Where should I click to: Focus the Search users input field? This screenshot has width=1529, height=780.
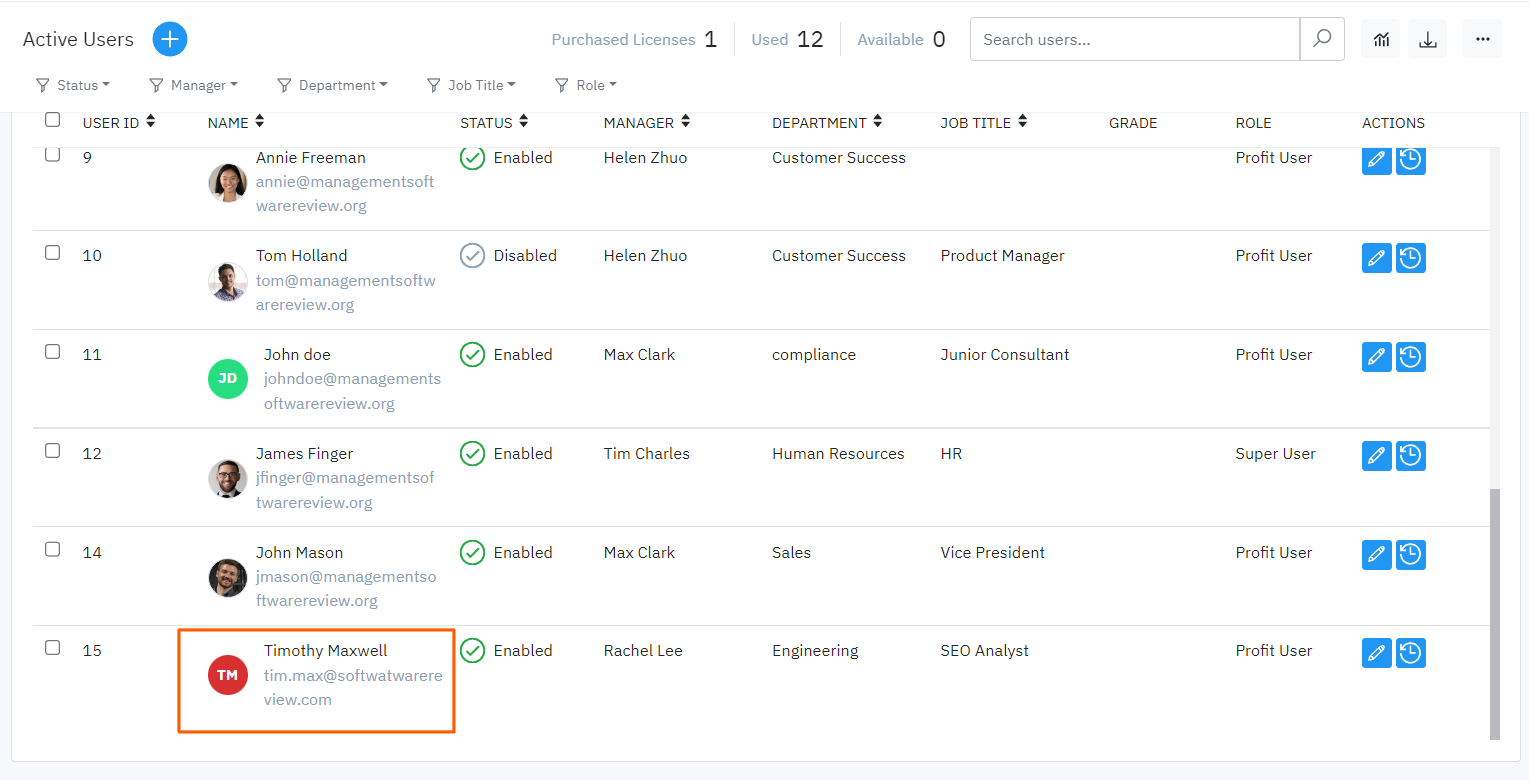[x=1135, y=39]
